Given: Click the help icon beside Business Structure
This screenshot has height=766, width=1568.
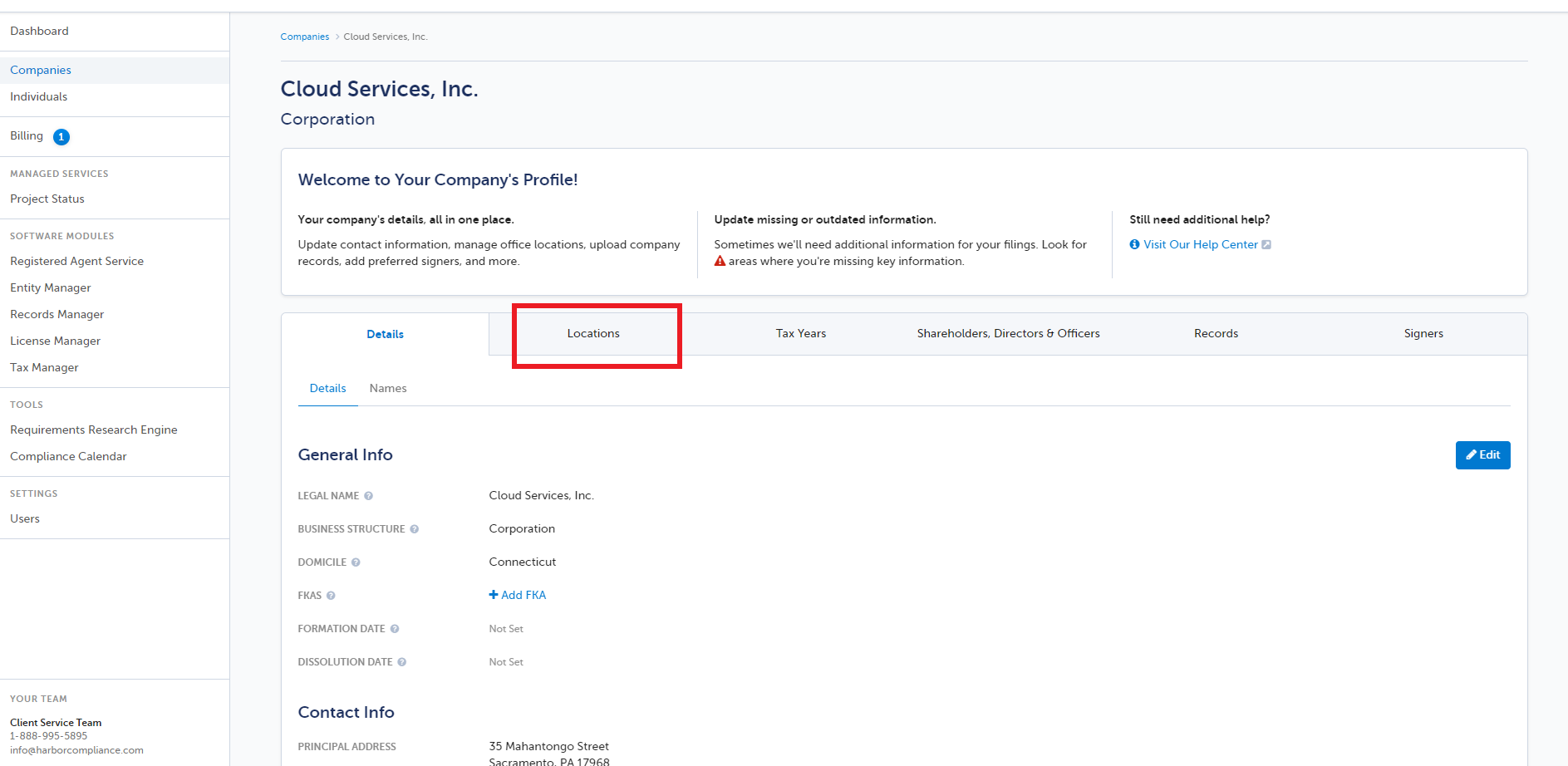Looking at the screenshot, I should coord(414,529).
